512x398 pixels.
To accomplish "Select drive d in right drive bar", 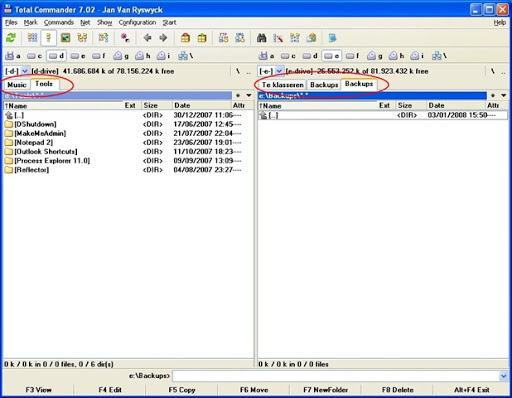I will click(310, 56).
